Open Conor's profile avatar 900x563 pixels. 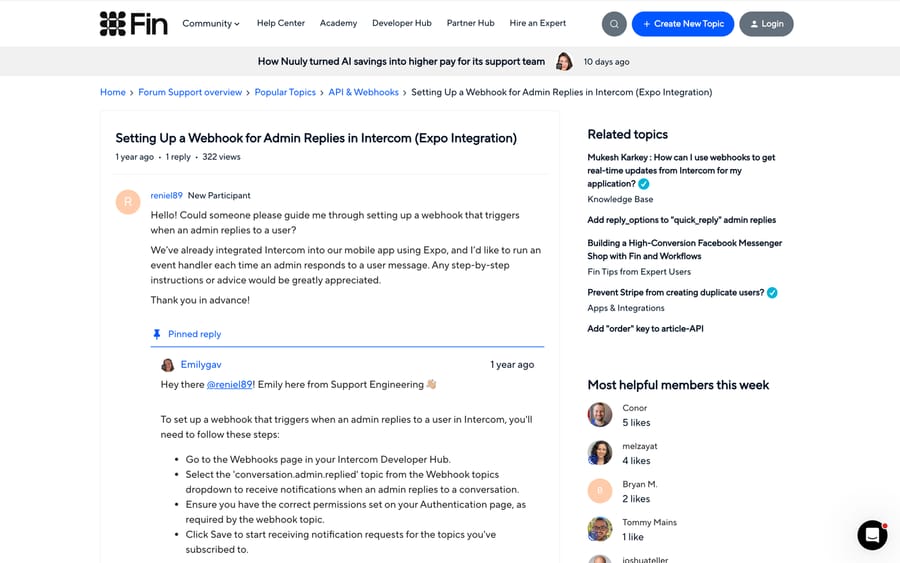[600, 414]
